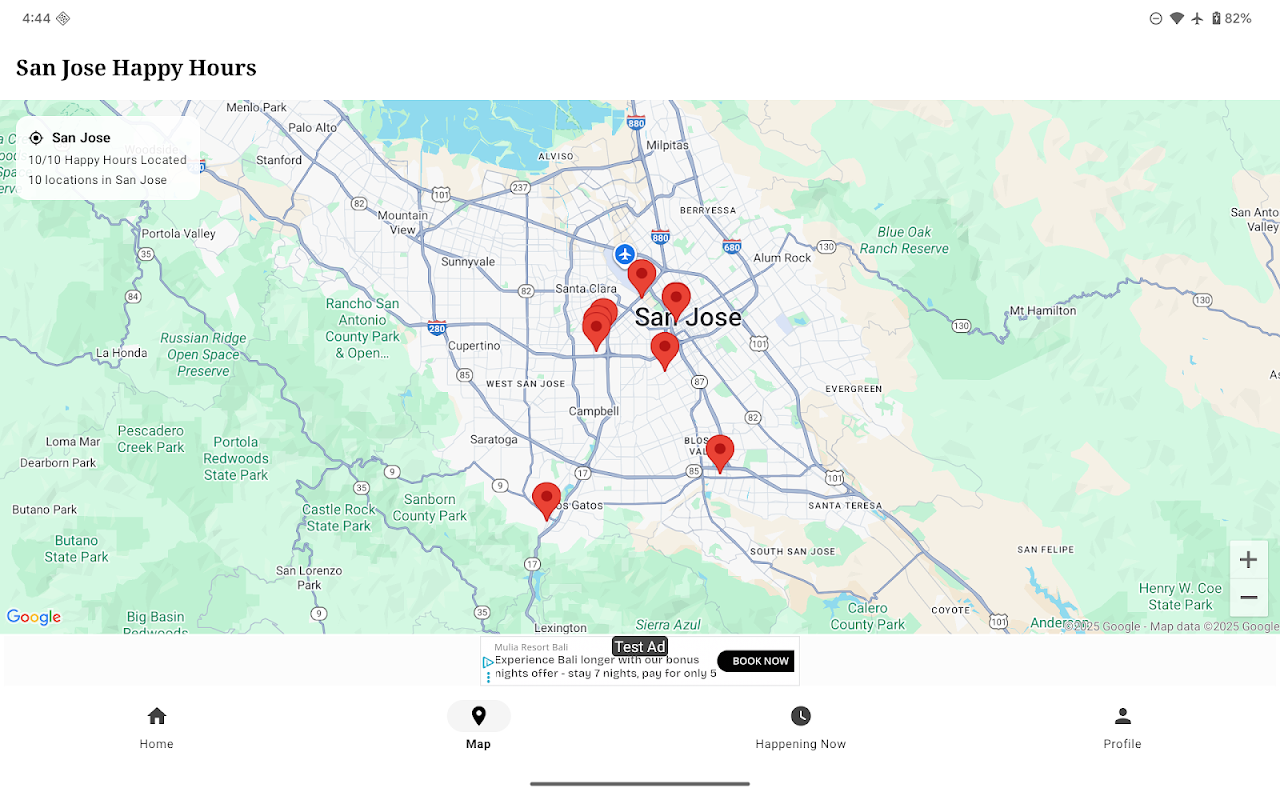
Task: Click the Alum Rock map label
Action: pos(783,258)
